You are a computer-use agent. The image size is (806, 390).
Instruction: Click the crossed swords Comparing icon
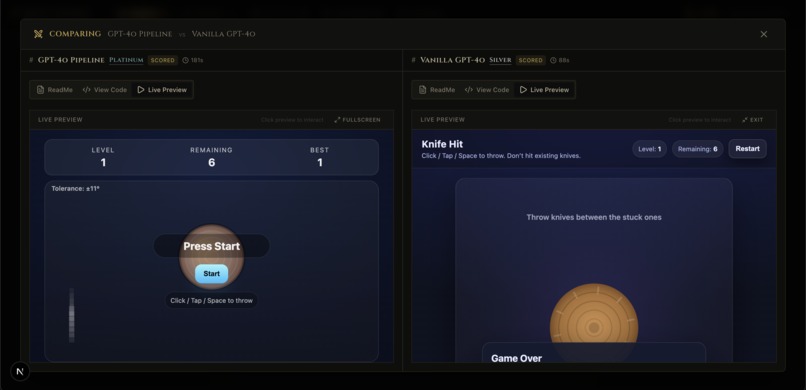click(38, 34)
